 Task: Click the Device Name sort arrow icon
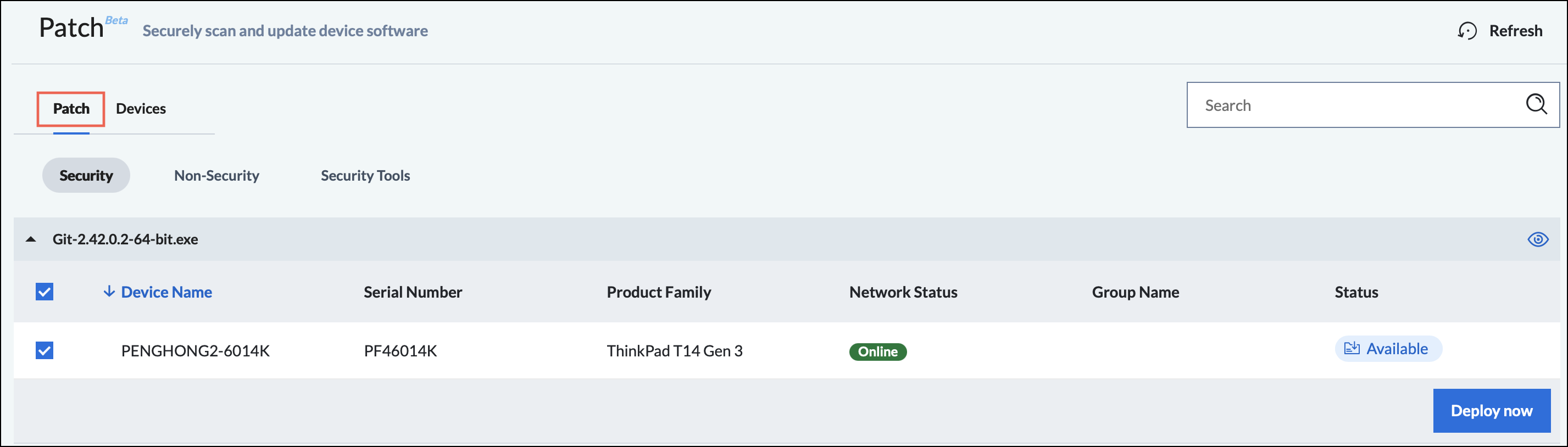click(x=109, y=291)
